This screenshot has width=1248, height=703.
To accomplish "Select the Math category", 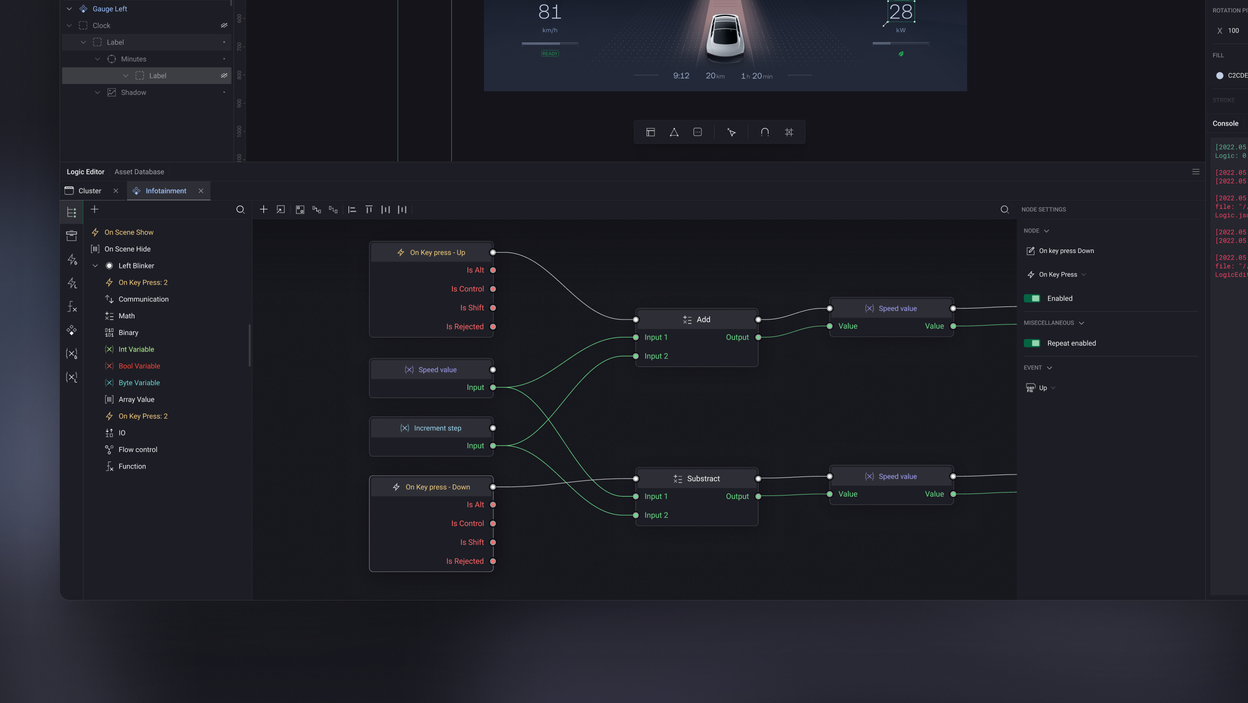I will pyautogui.click(x=127, y=316).
